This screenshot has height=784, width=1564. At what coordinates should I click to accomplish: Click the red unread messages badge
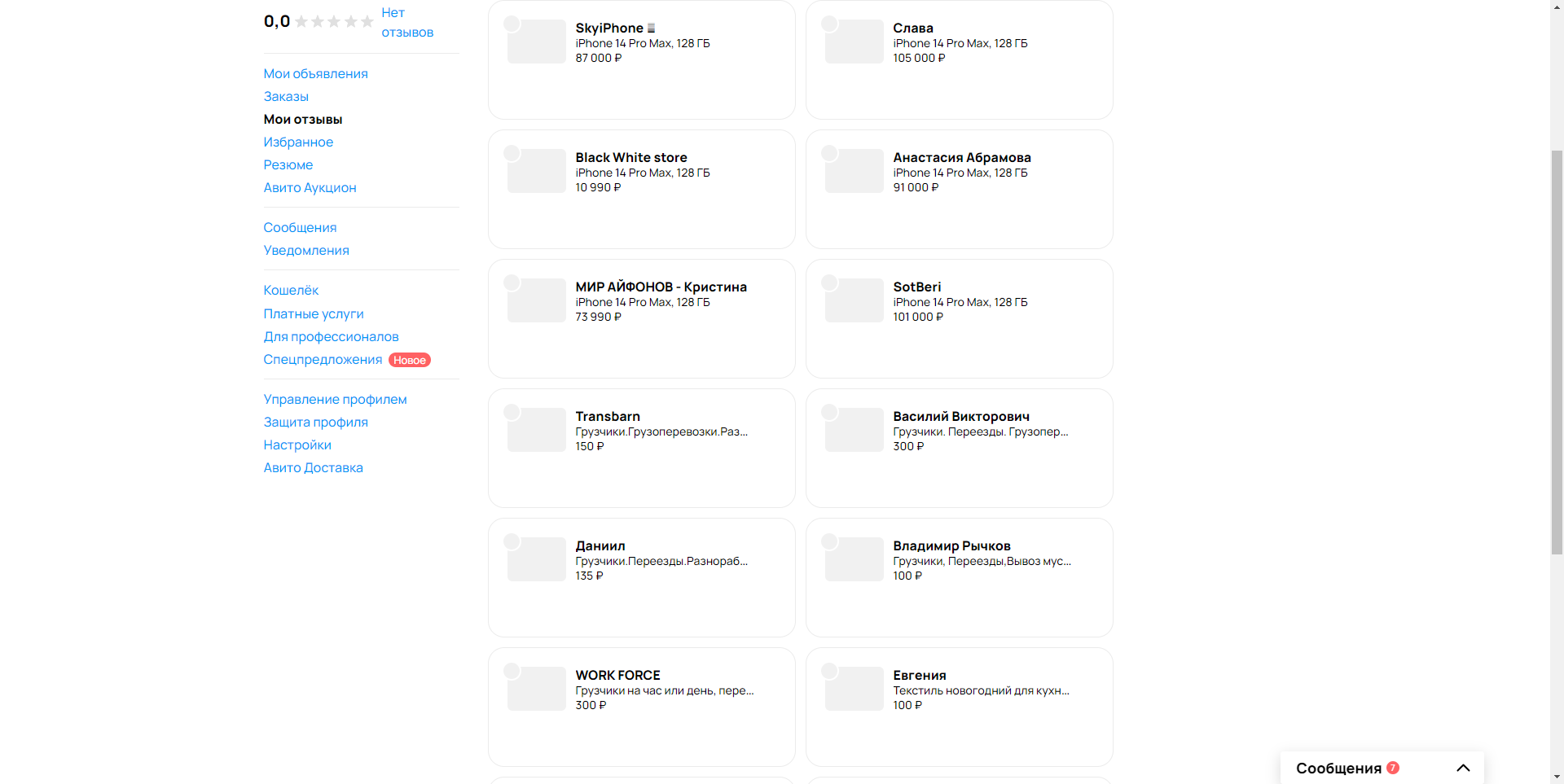coord(1393,768)
